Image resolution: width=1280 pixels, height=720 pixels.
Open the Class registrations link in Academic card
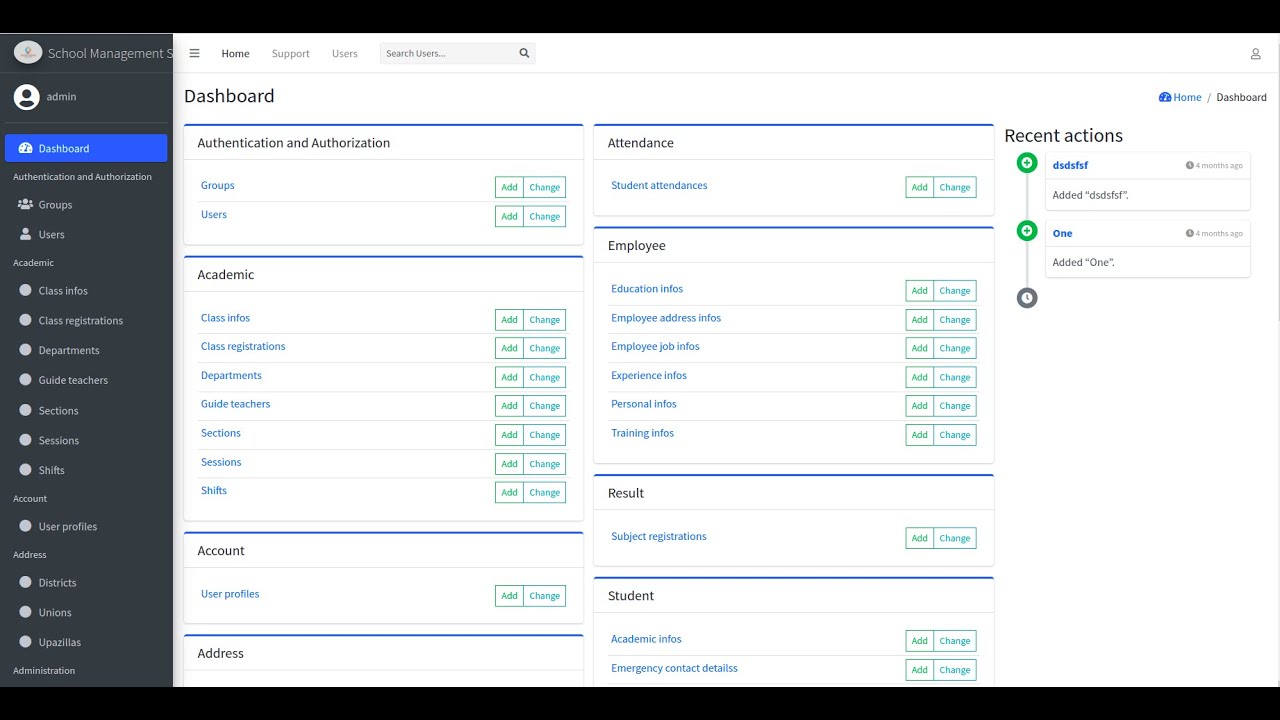click(x=243, y=346)
